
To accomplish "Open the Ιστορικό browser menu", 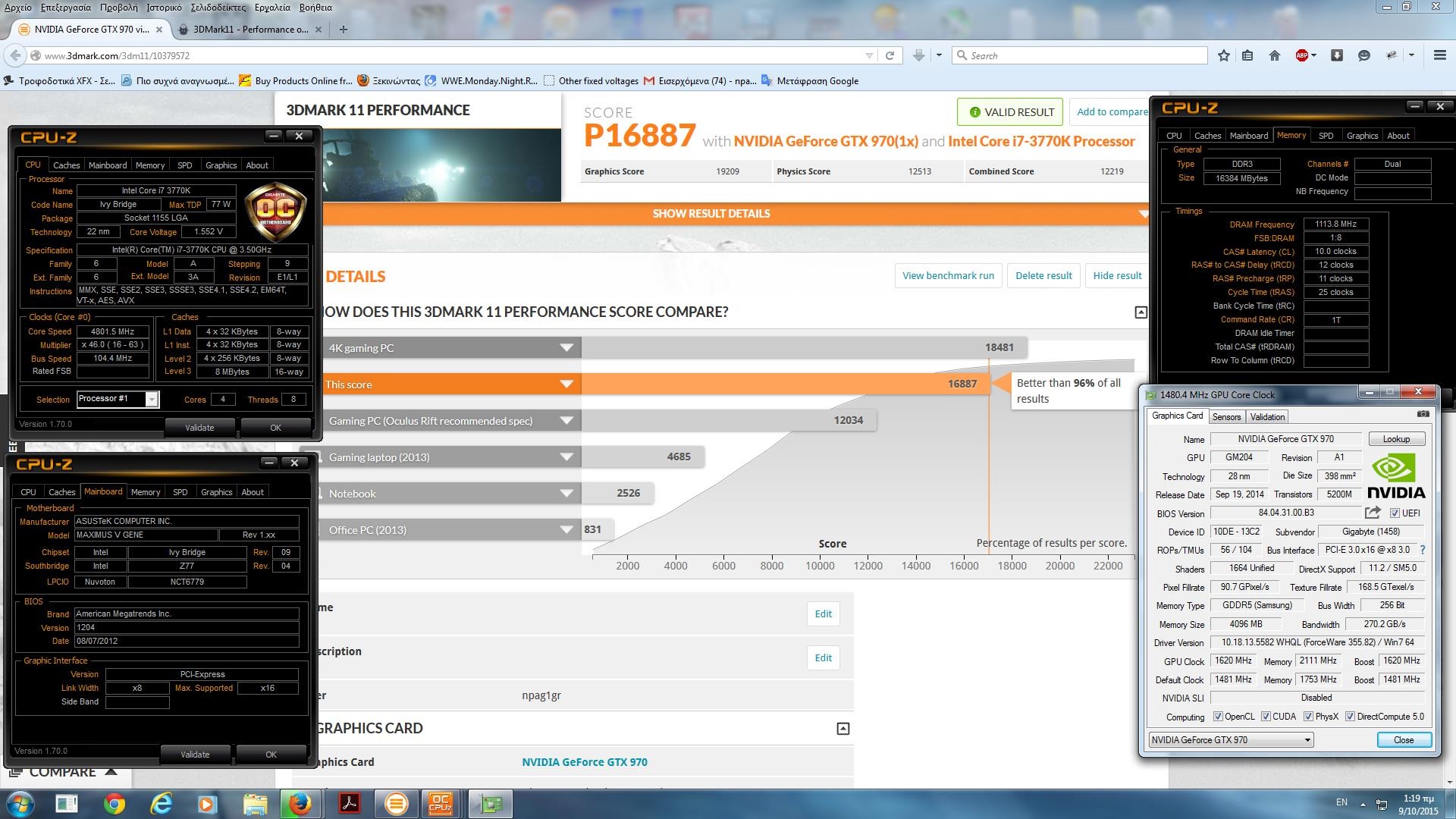I will tap(164, 8).
